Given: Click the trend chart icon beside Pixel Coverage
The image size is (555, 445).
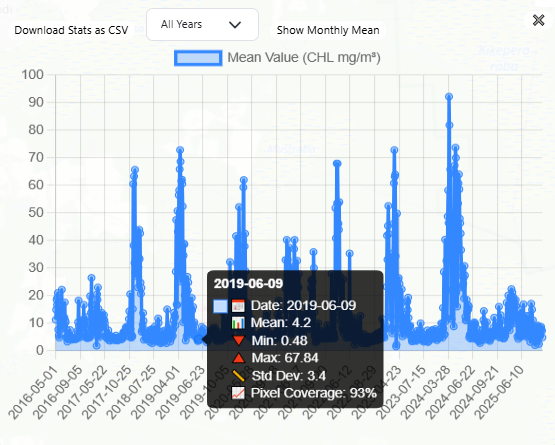Looking at the screenshot, I should 238,393.
